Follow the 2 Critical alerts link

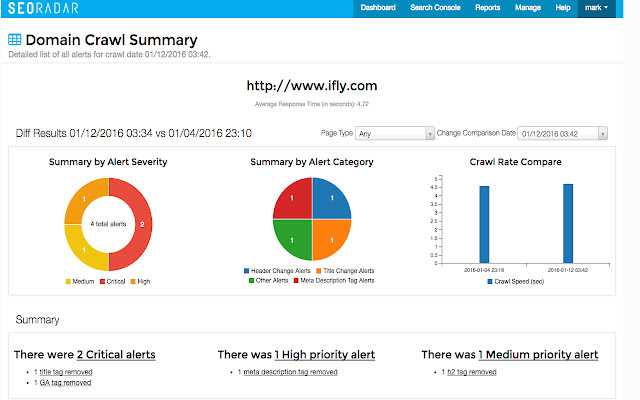[116, 355]
